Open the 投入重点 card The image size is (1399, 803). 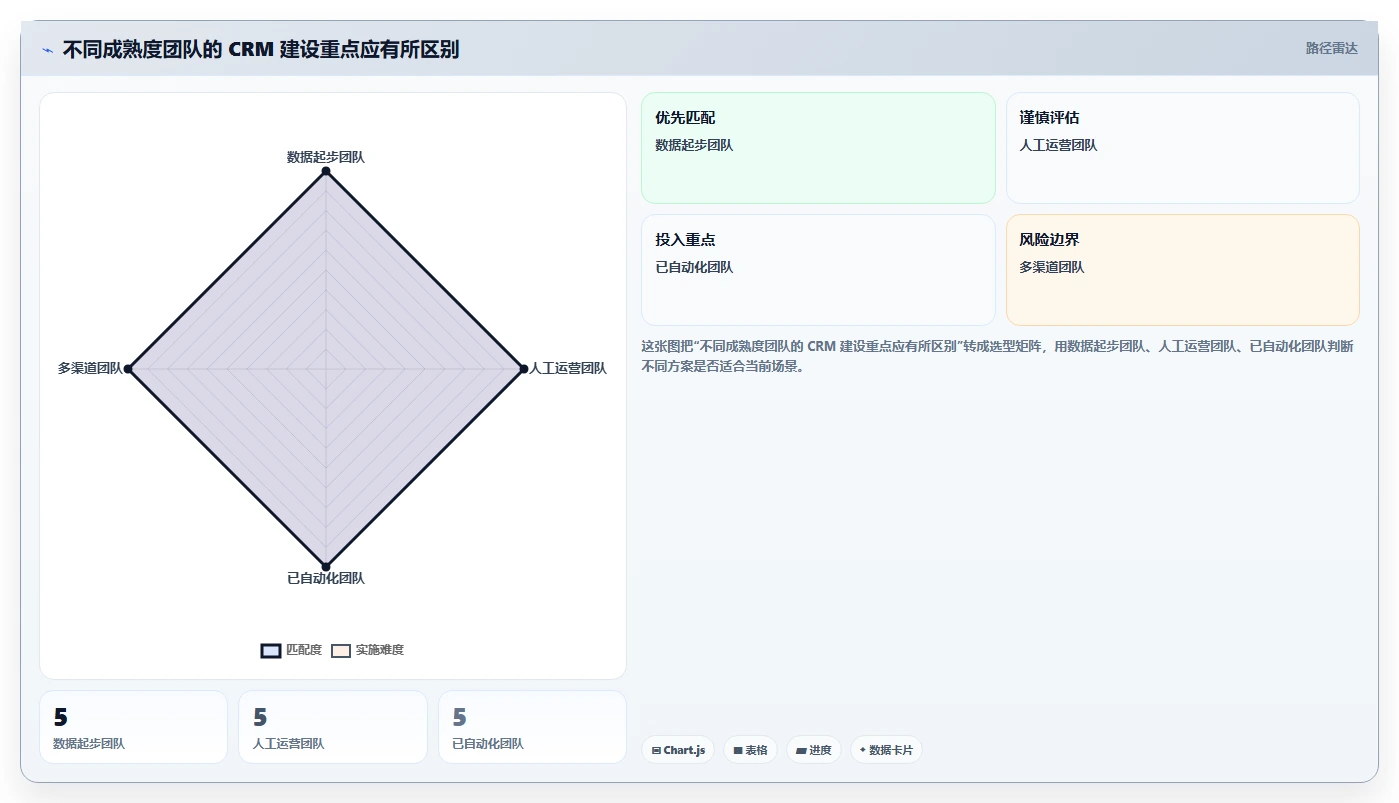818,270
